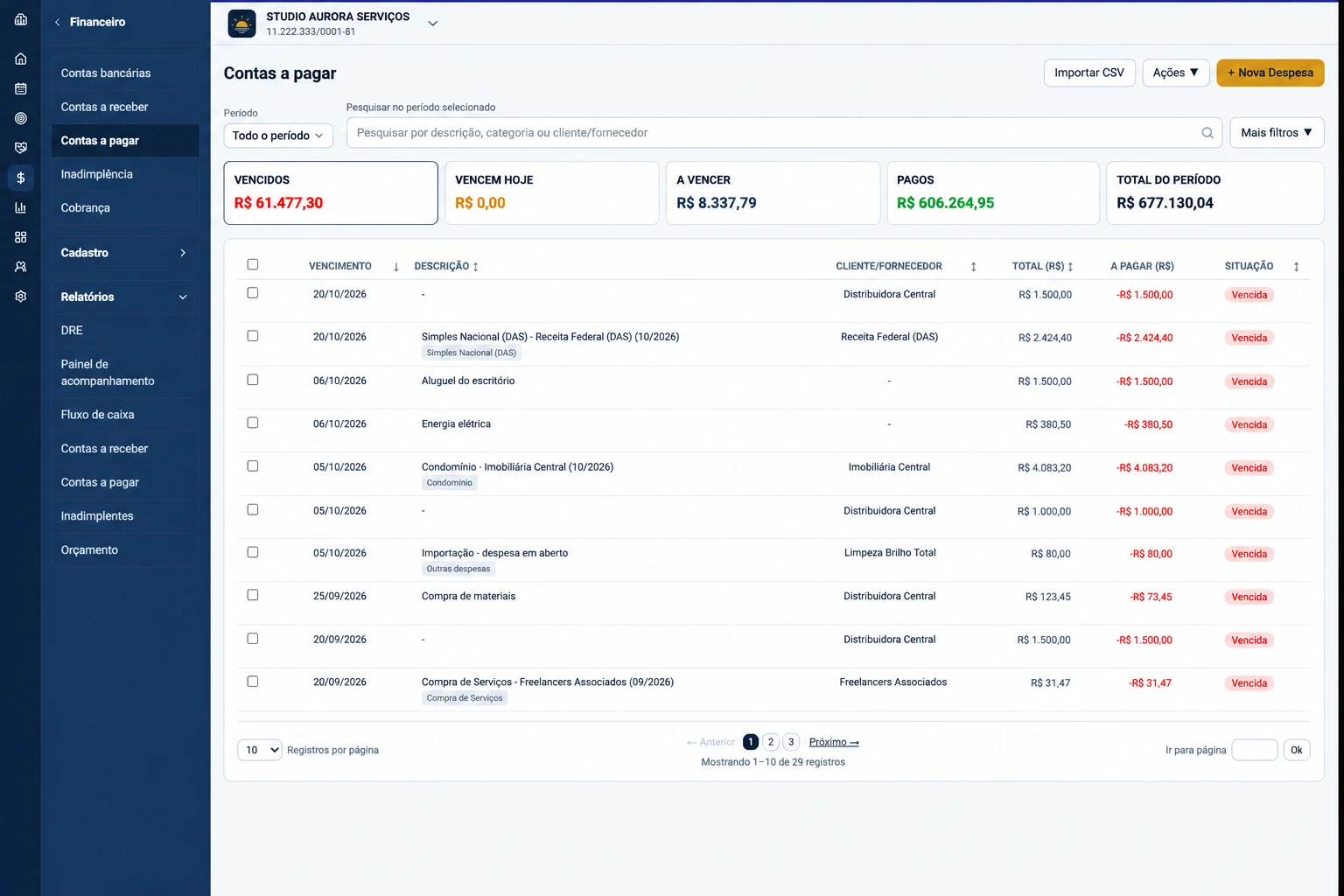Click the Ok go-to-page button
1344x896 pixels.
point(1297,750)
